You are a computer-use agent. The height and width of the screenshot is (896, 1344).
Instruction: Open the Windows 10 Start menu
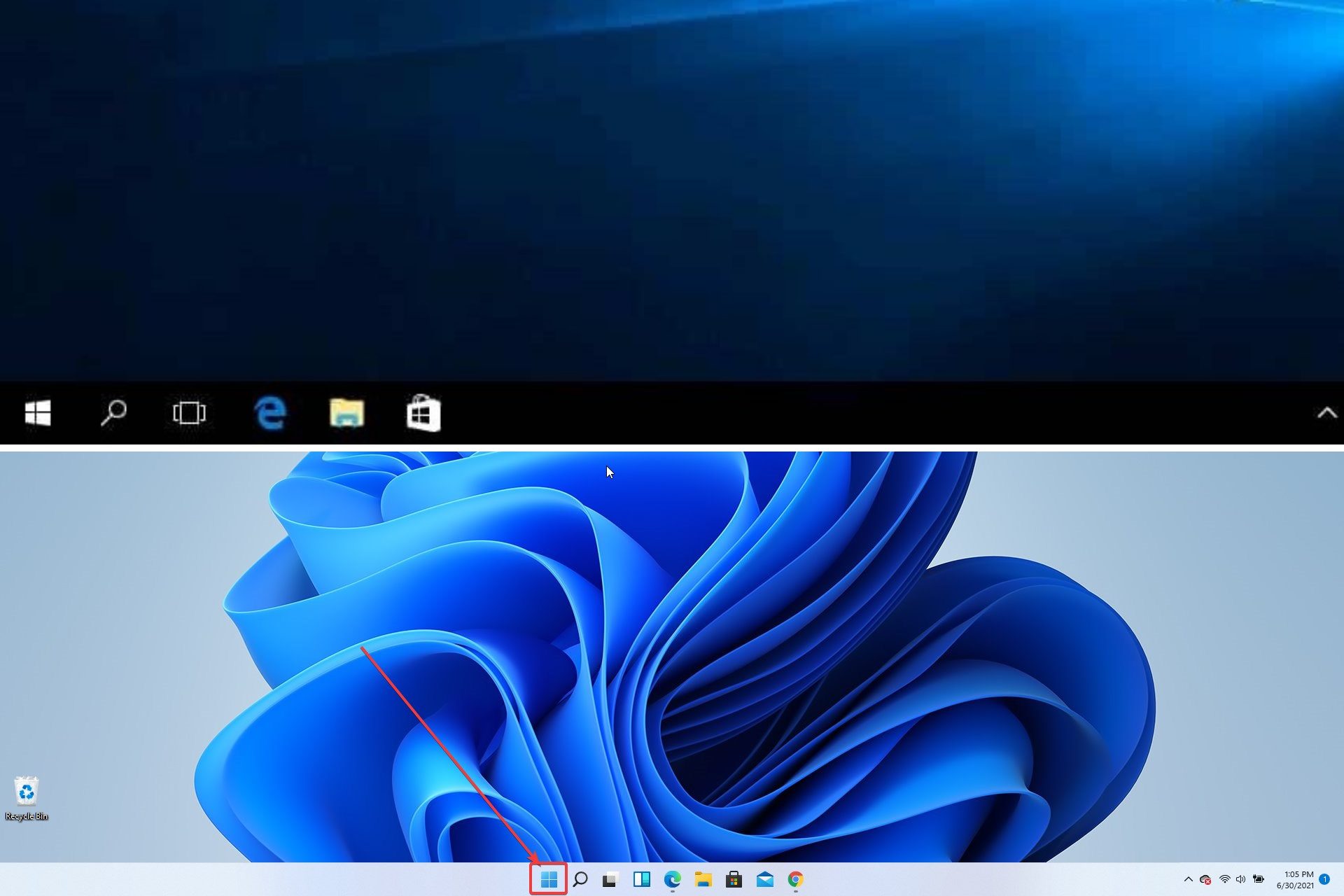(x=38, y=412)
